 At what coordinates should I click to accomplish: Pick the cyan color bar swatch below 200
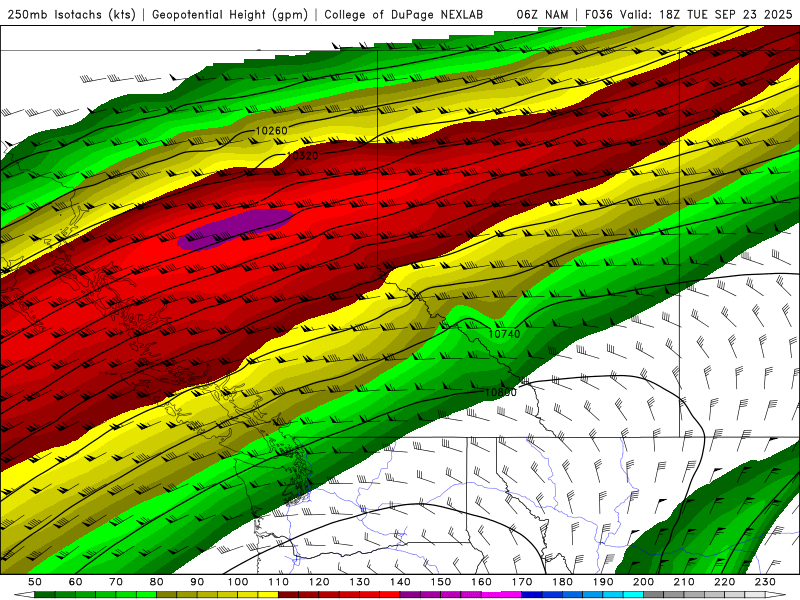click(633, 595)
